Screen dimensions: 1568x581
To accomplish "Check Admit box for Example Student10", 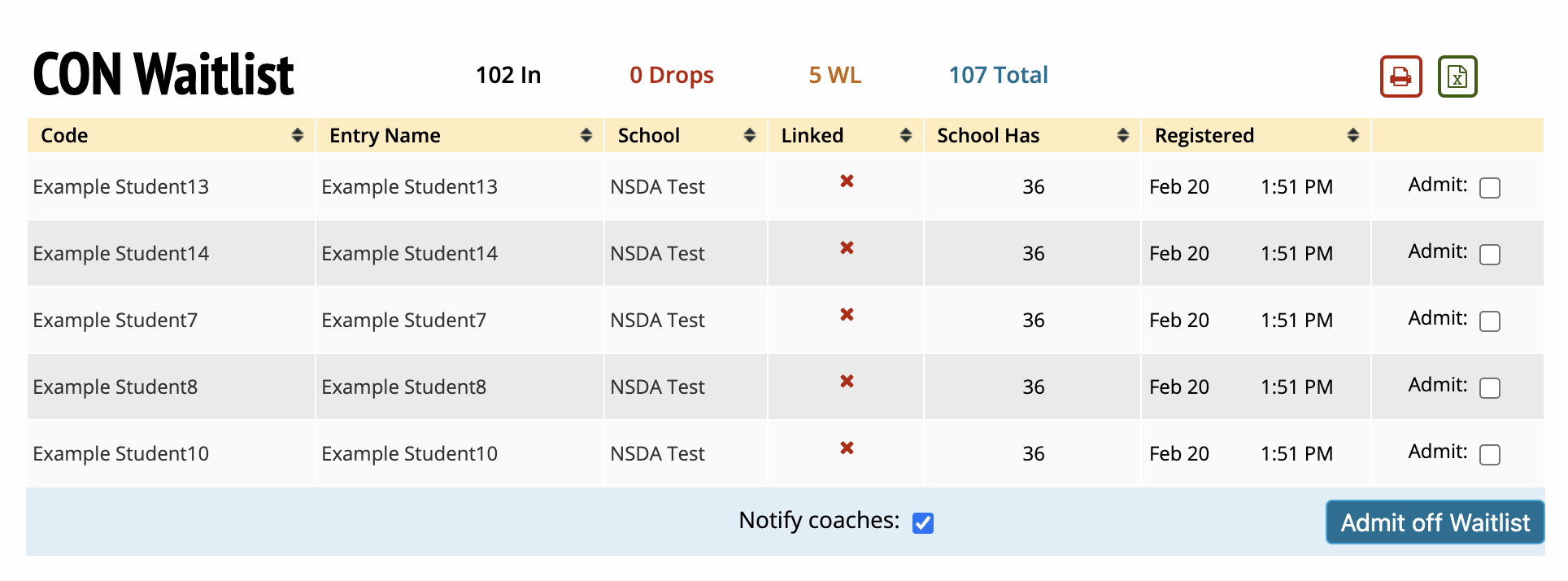I will coord(1489,455).
